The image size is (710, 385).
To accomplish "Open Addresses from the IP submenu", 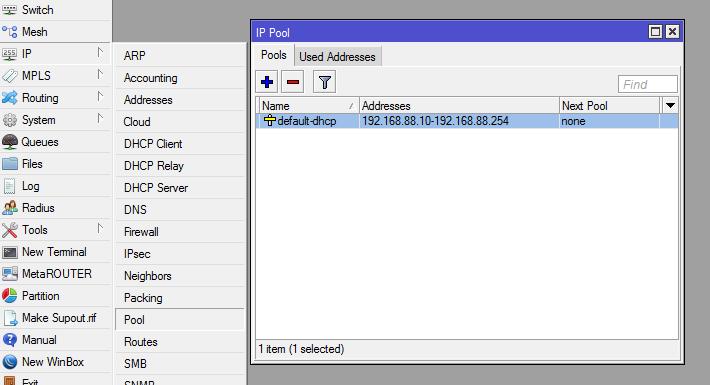I will 180,100.
